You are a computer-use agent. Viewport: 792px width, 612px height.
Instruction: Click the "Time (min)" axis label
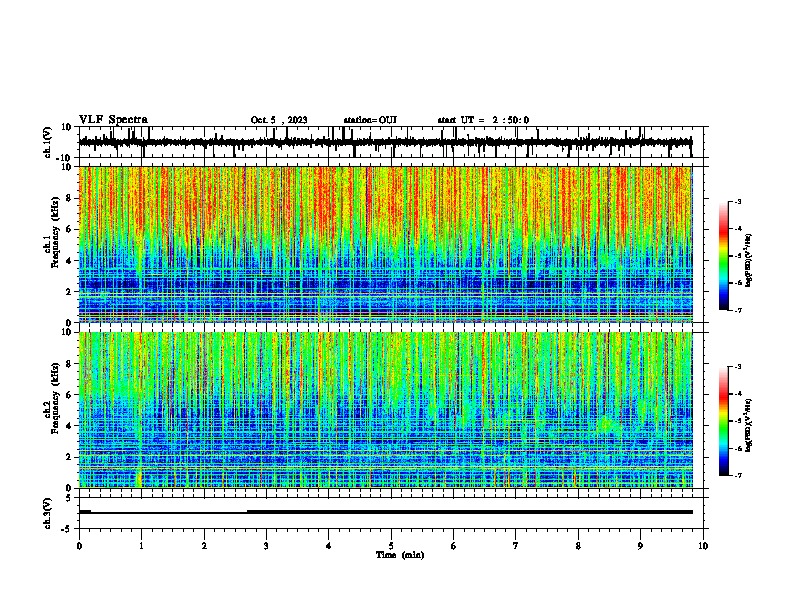[400, 555]
